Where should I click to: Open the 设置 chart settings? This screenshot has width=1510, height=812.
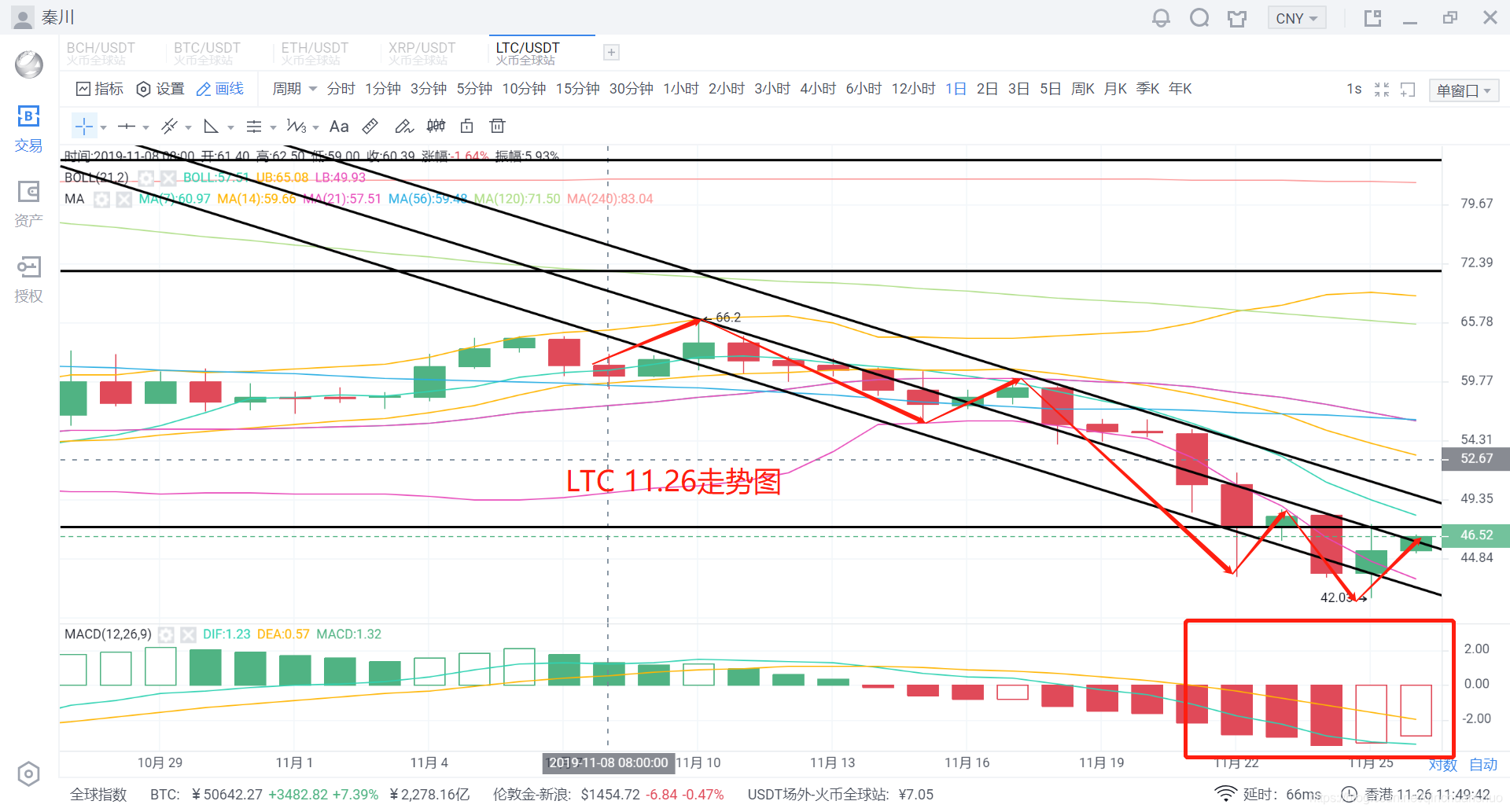[160, 89]
